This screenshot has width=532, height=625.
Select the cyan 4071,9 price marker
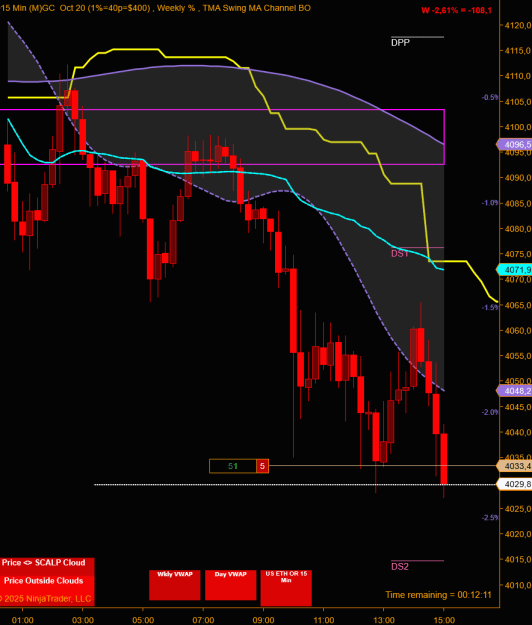point(514,270)
